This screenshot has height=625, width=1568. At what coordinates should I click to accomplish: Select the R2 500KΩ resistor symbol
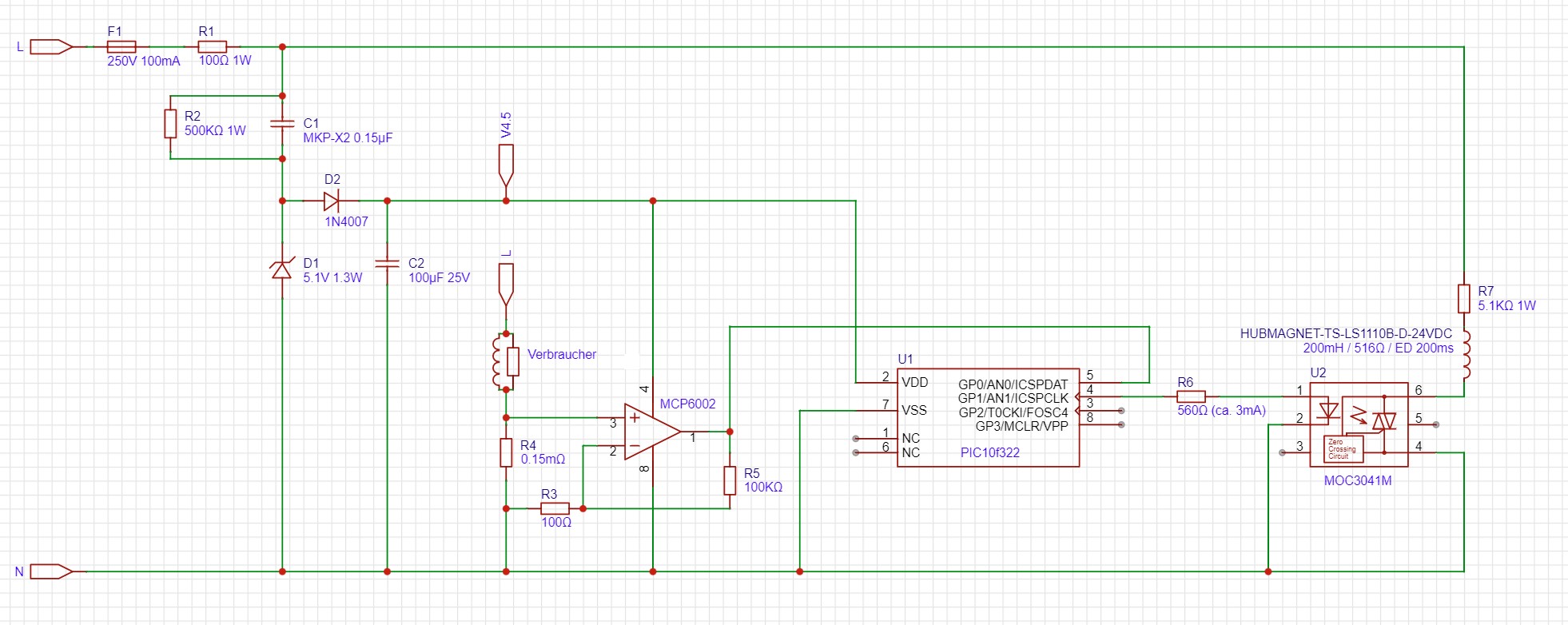click(x=170, y=124)
